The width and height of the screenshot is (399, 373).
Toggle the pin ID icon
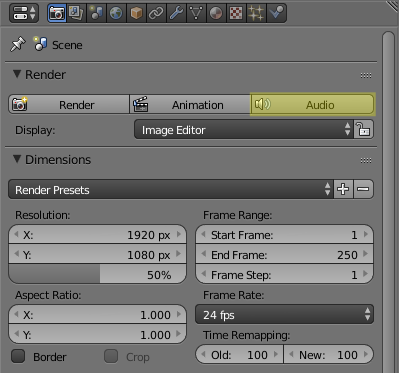pos(17,44)
